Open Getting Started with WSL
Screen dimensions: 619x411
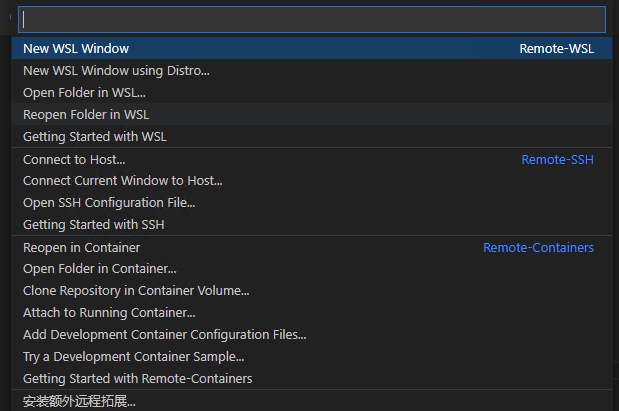click(x=88, y=136)
